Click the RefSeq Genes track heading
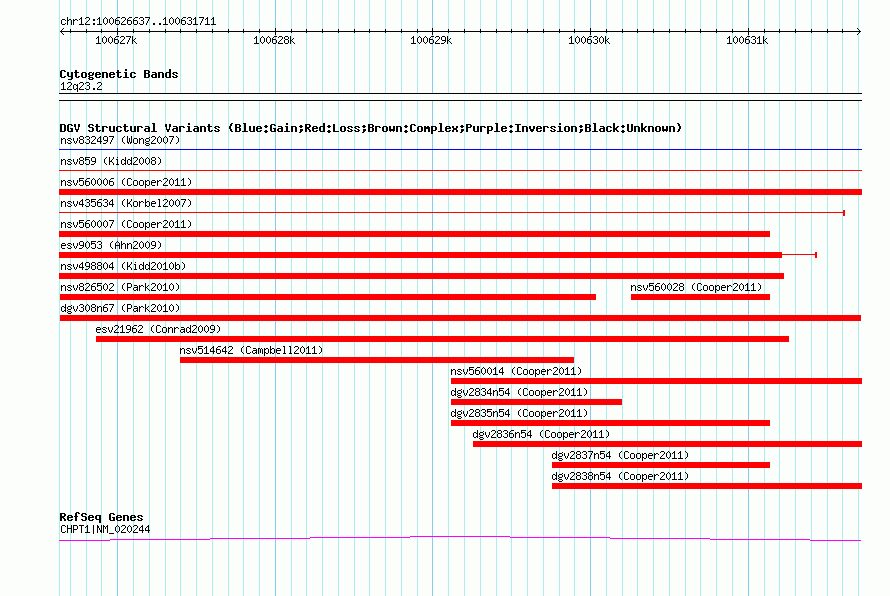Screen dimensions: 890x596 point(101,517)
